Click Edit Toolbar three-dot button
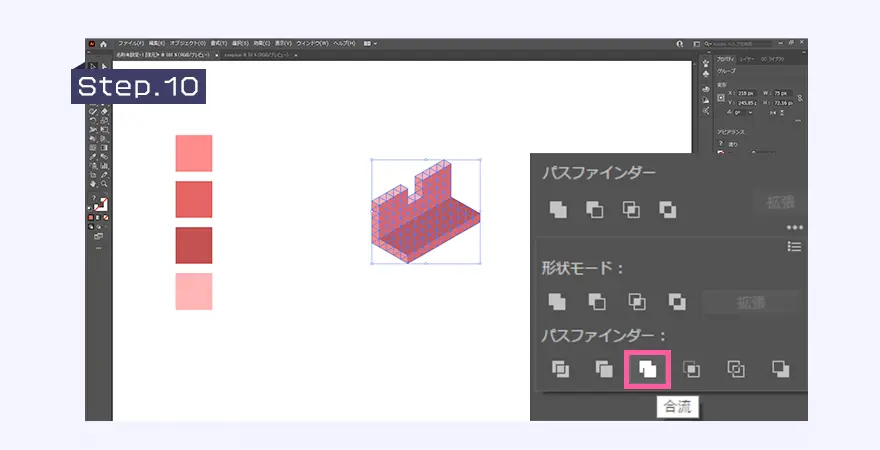The image size is (880, 450). 99,247
